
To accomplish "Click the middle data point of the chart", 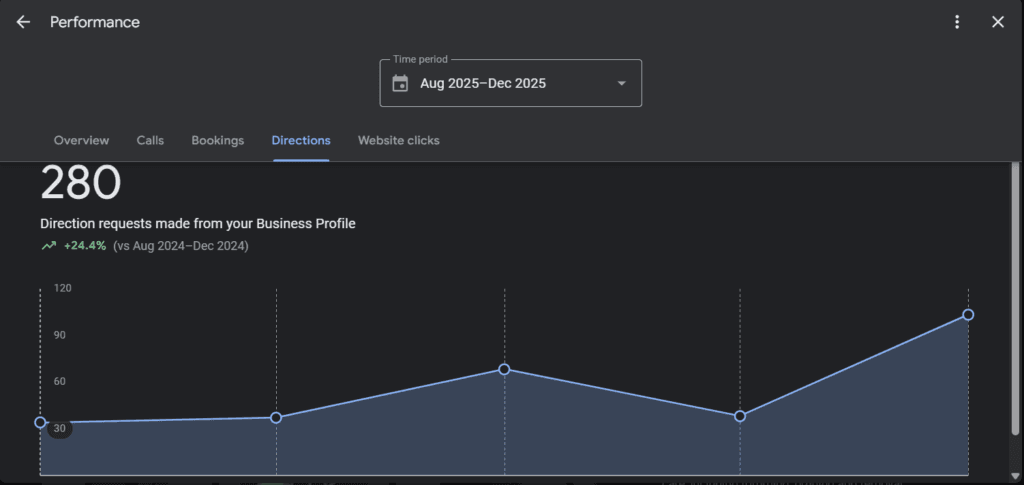I will 504,369.
